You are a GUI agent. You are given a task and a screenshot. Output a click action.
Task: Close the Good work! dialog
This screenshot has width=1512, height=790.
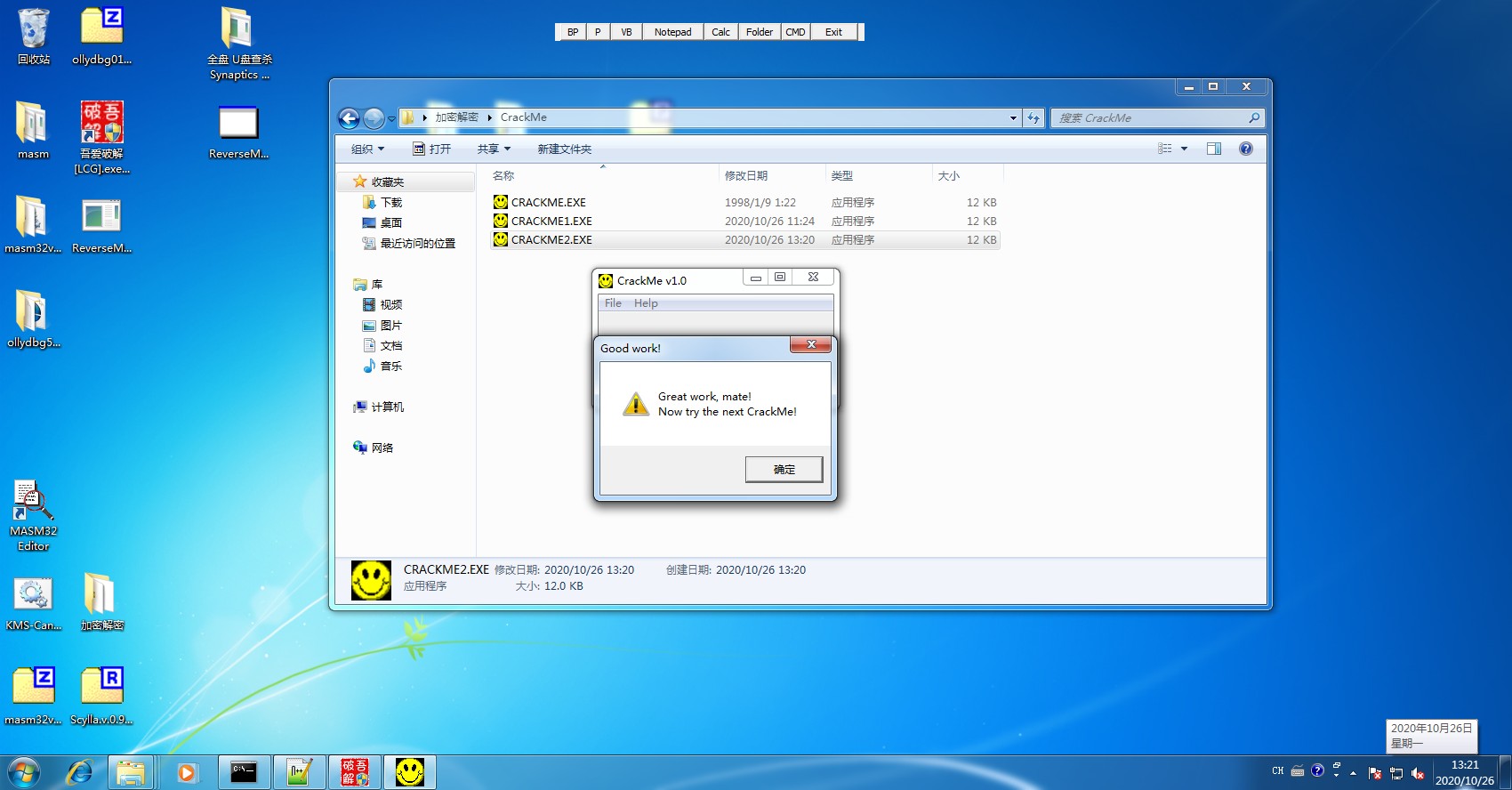810,344
